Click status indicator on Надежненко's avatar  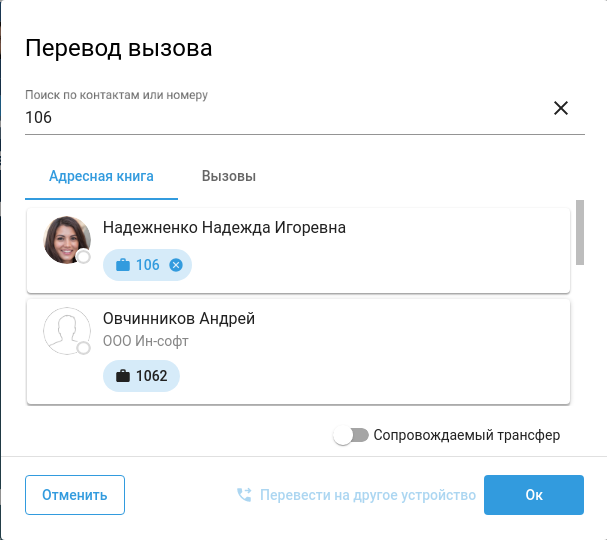click(x=84, y=257)
